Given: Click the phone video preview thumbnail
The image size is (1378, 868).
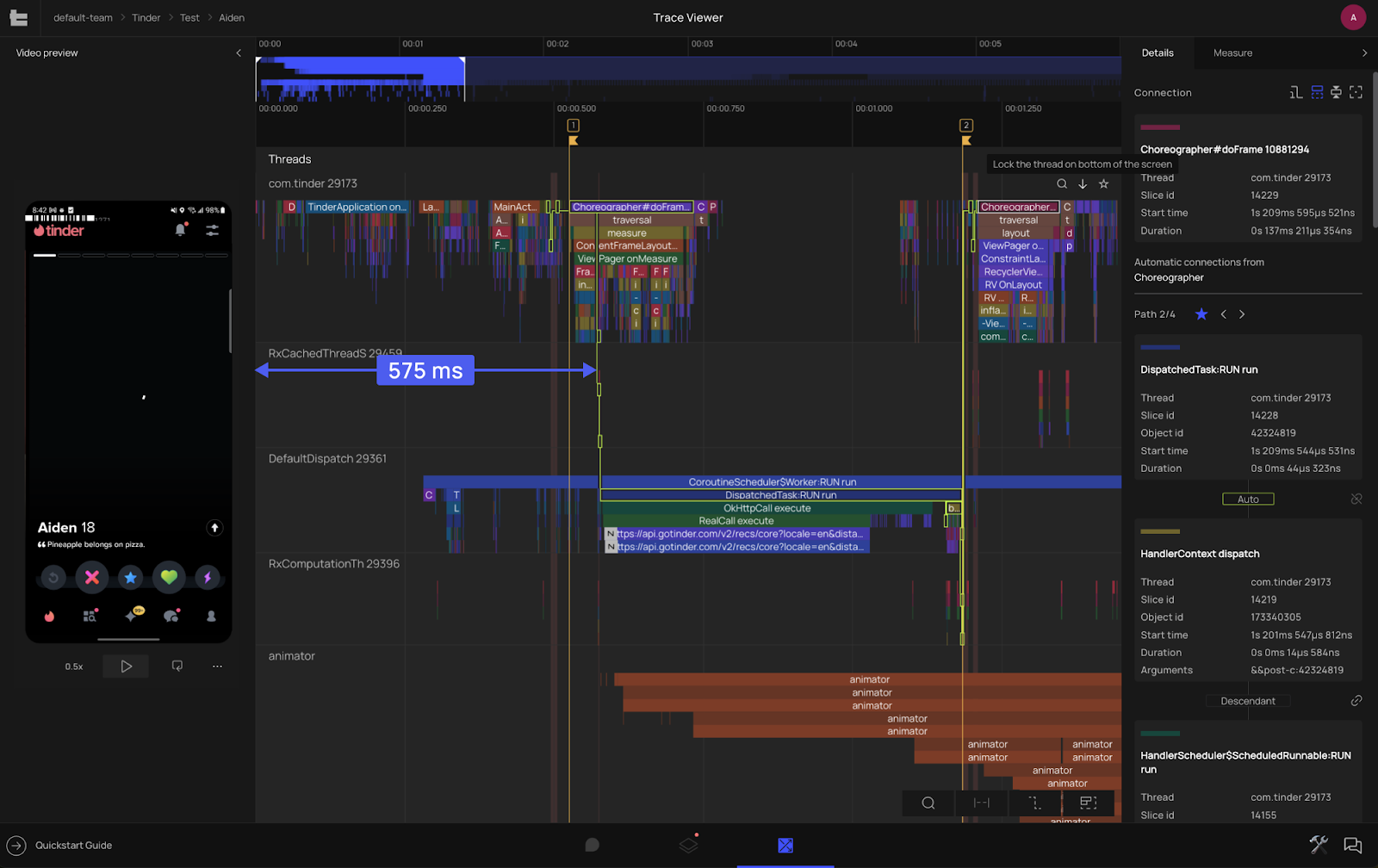Looking at the screenshot, I should (x=128, y=422).
